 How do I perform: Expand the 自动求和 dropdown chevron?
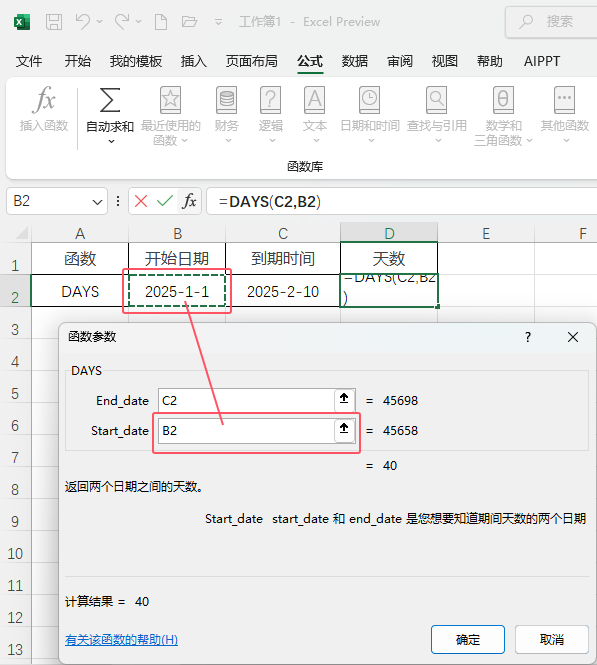click(111, 141)
